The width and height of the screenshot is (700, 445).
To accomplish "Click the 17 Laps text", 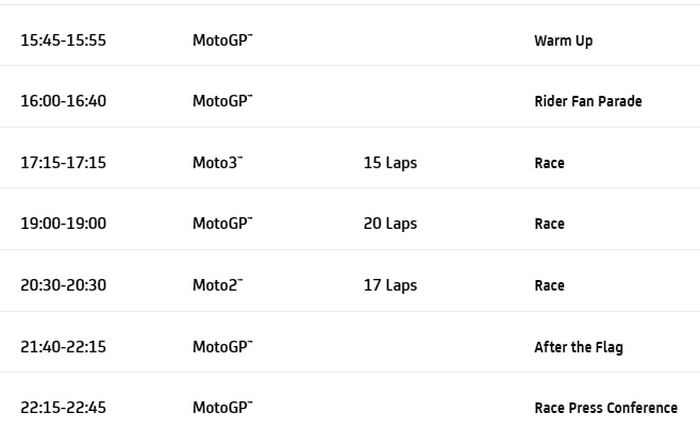I will tap(390, 285).
